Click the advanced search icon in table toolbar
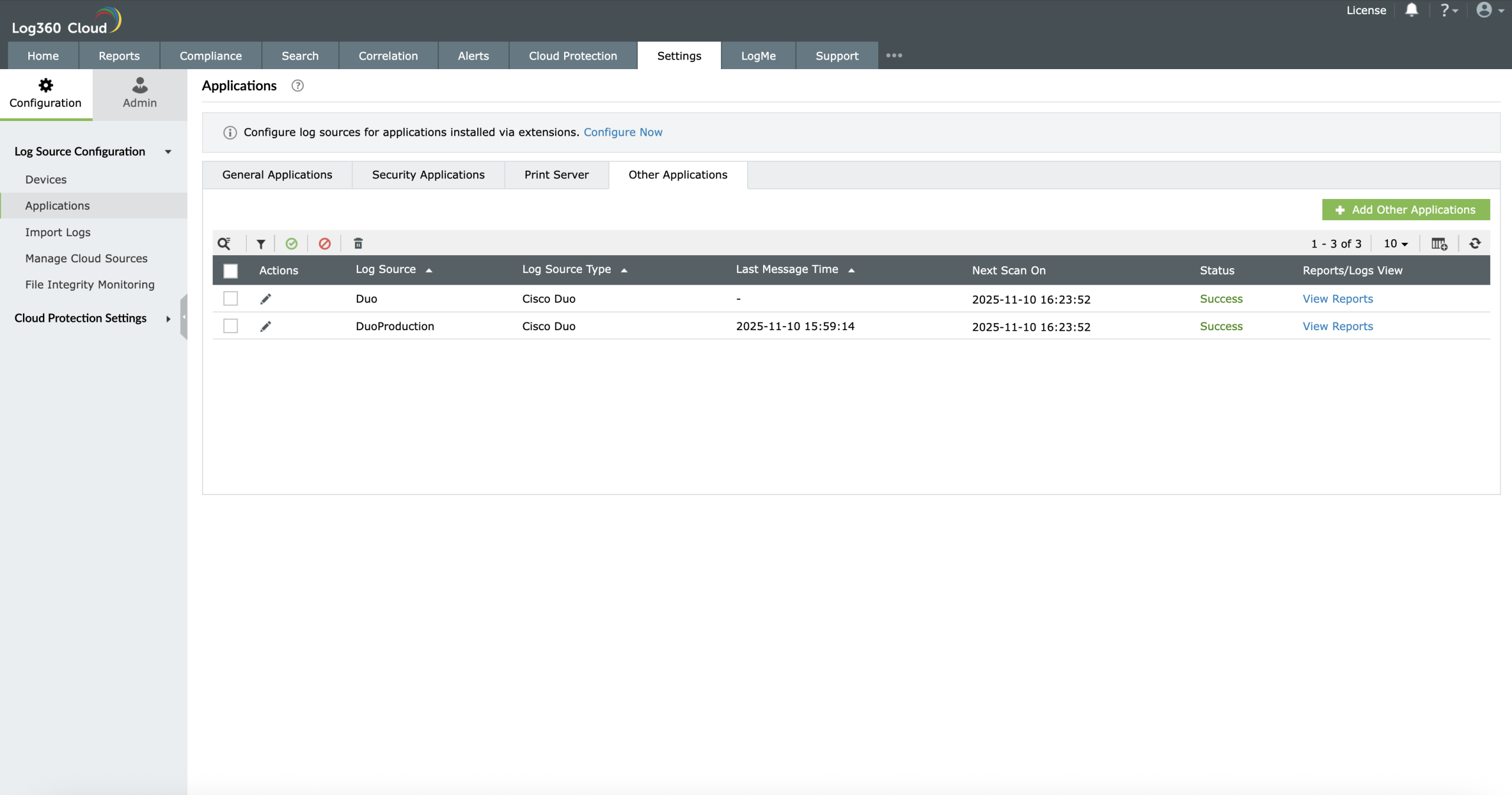The width and height of the screenshot is (1512, 795). point(224,243)
